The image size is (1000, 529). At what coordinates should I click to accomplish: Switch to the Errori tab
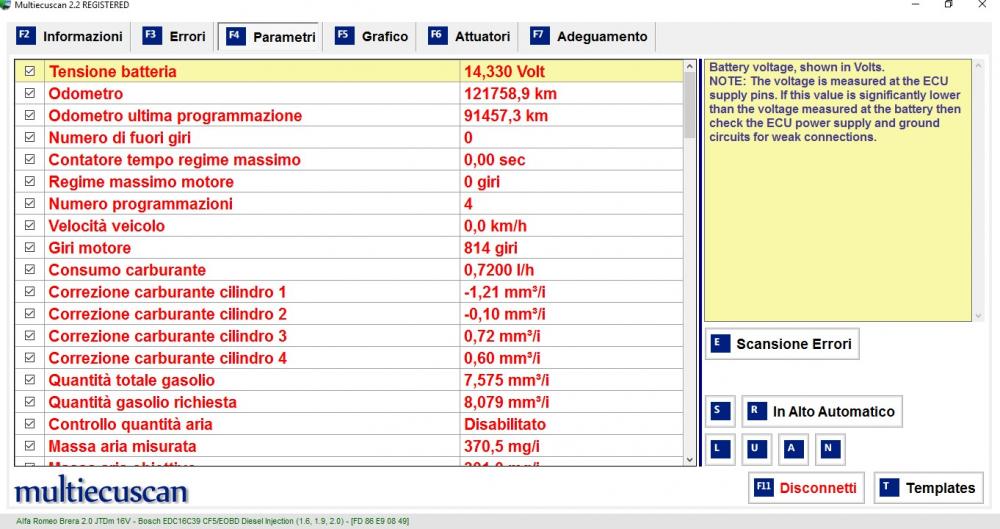tap(174, 36)
